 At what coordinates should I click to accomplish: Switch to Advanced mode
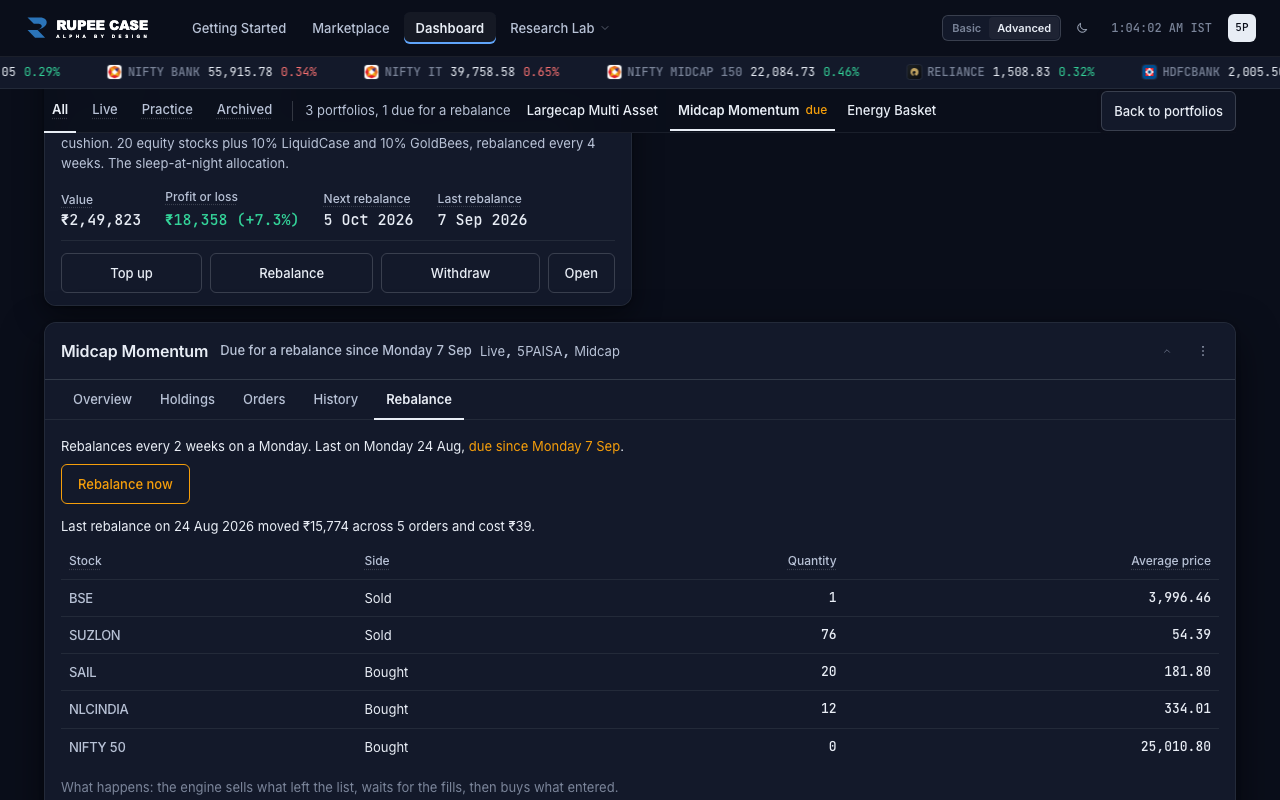(1024, 28)
